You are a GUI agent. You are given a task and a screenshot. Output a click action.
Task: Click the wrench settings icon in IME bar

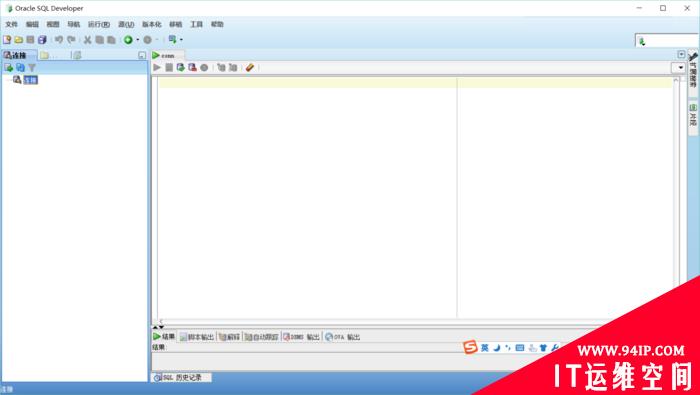click(555, 348)
